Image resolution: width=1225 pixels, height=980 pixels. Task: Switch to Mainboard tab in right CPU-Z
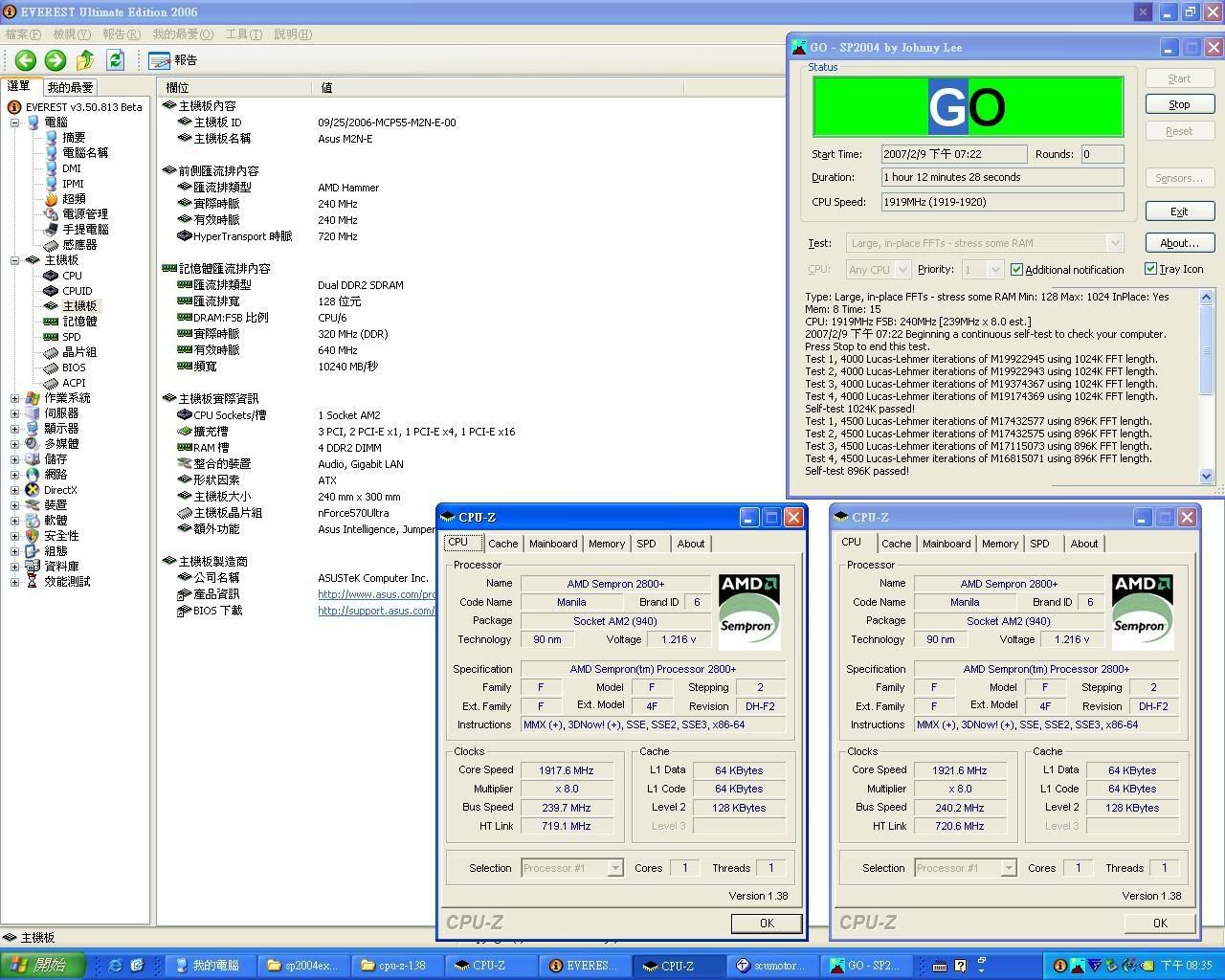pyautogui.click(x=946, y=544)
